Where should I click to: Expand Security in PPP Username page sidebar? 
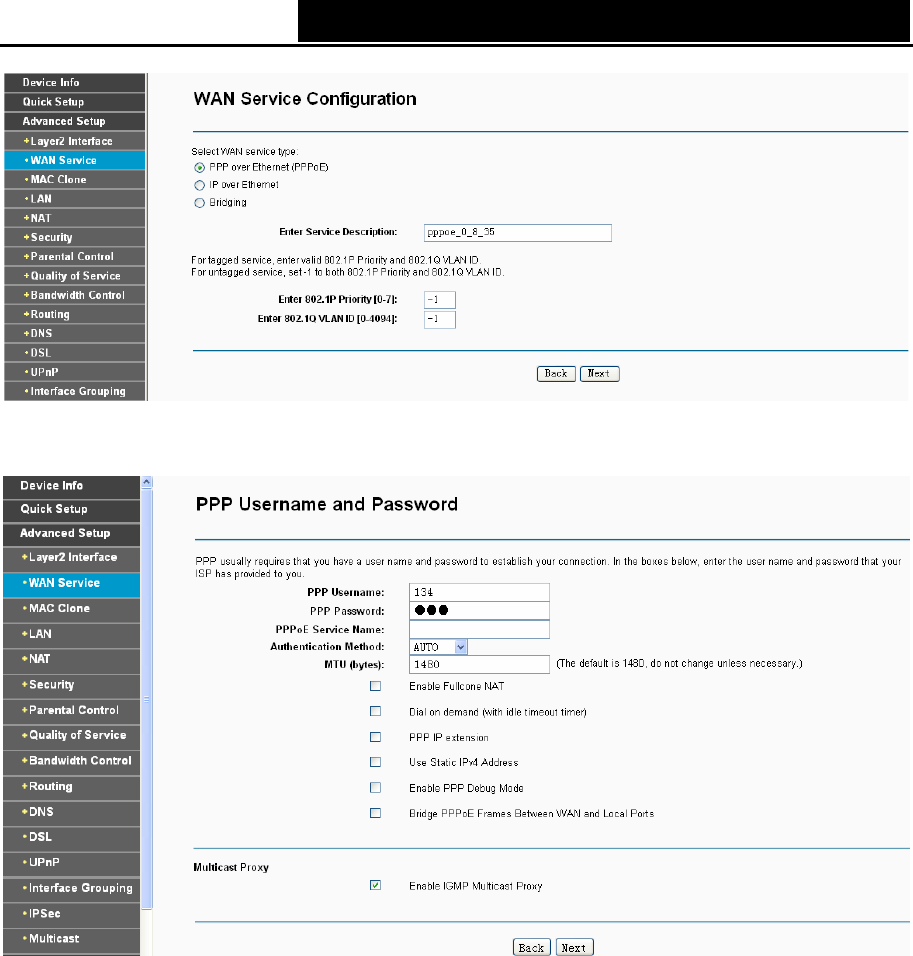click(x=71, y=685)
